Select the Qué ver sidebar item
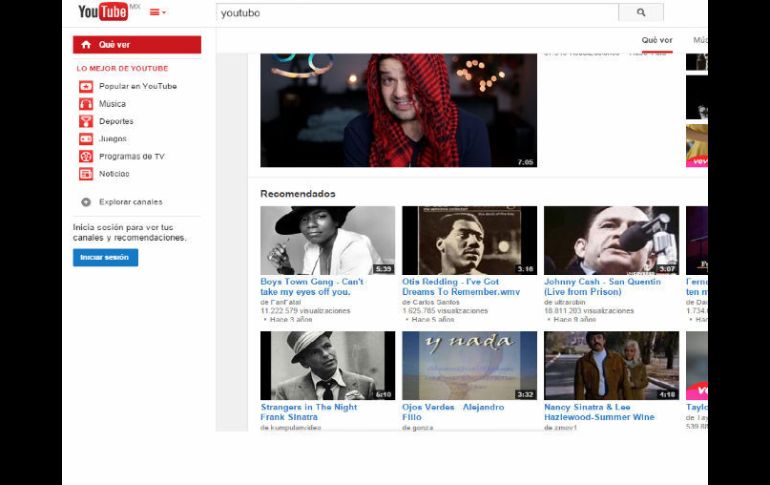Viewport: 770px width, 485px height. pyautogui.click(x=137, y=45)
